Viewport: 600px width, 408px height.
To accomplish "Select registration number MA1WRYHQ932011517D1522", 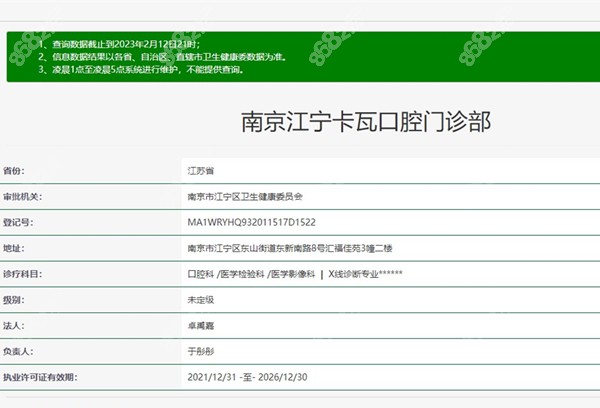I will click(251, 222).
